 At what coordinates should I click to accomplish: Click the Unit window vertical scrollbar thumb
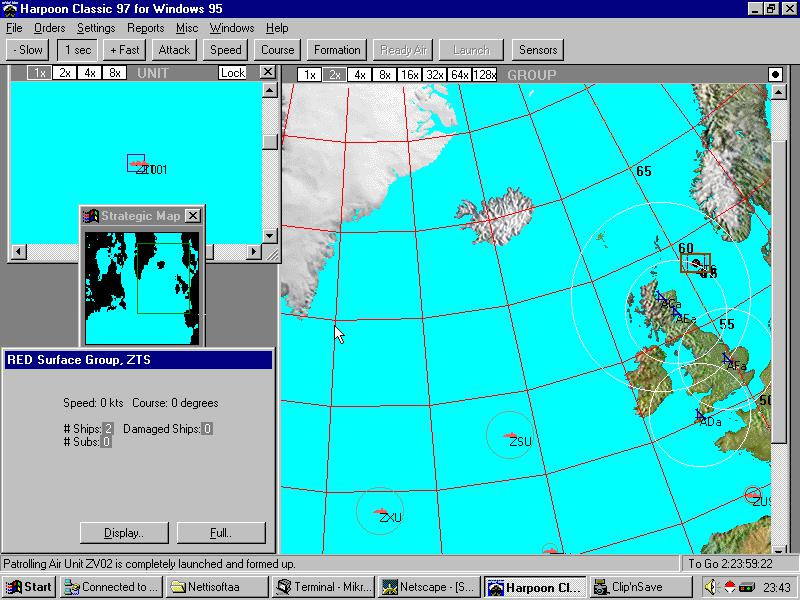coord(269,141)
